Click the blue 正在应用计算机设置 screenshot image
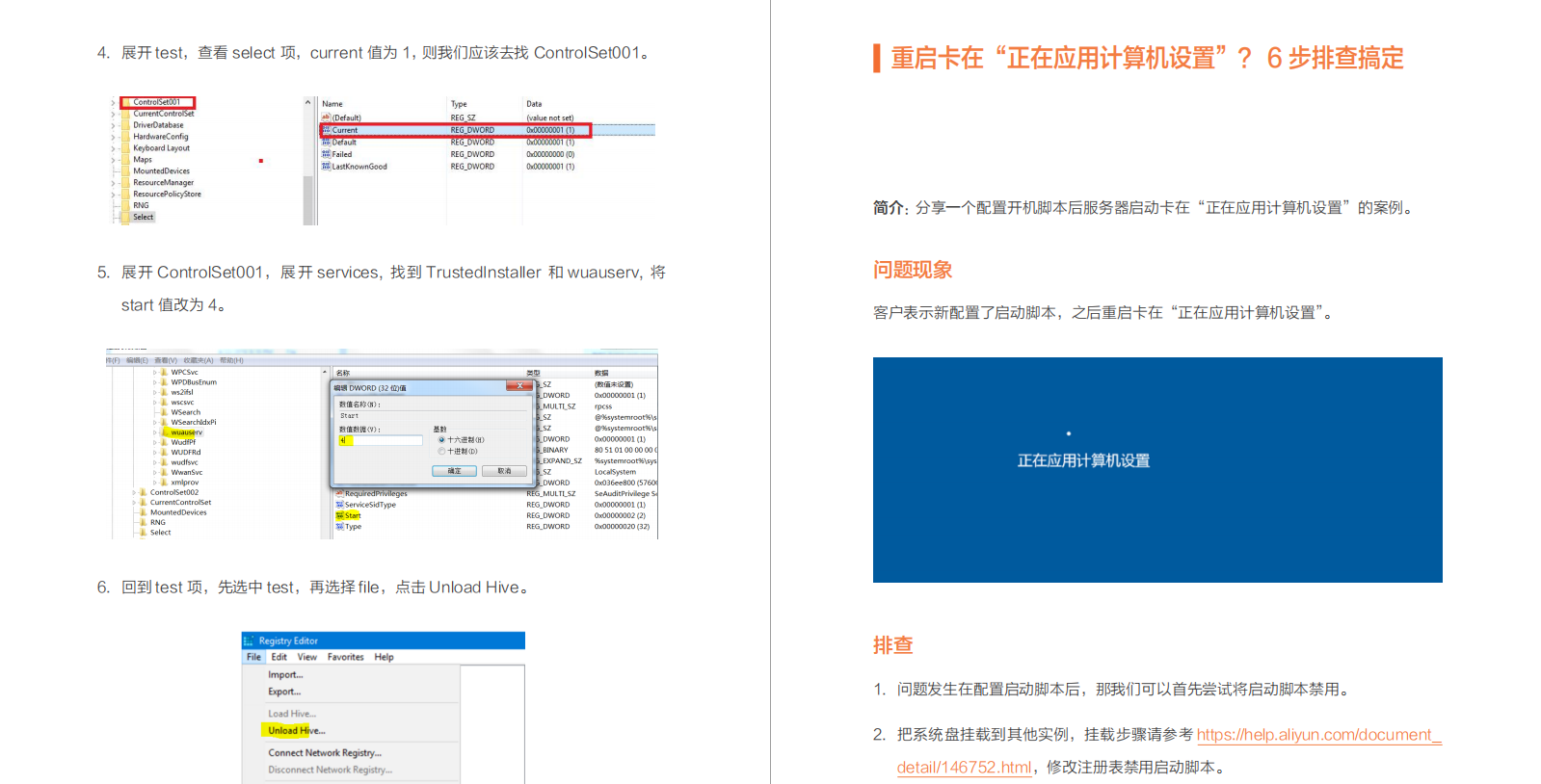The width and height of the screenshot is (1541, 784). pos(1157,470)
